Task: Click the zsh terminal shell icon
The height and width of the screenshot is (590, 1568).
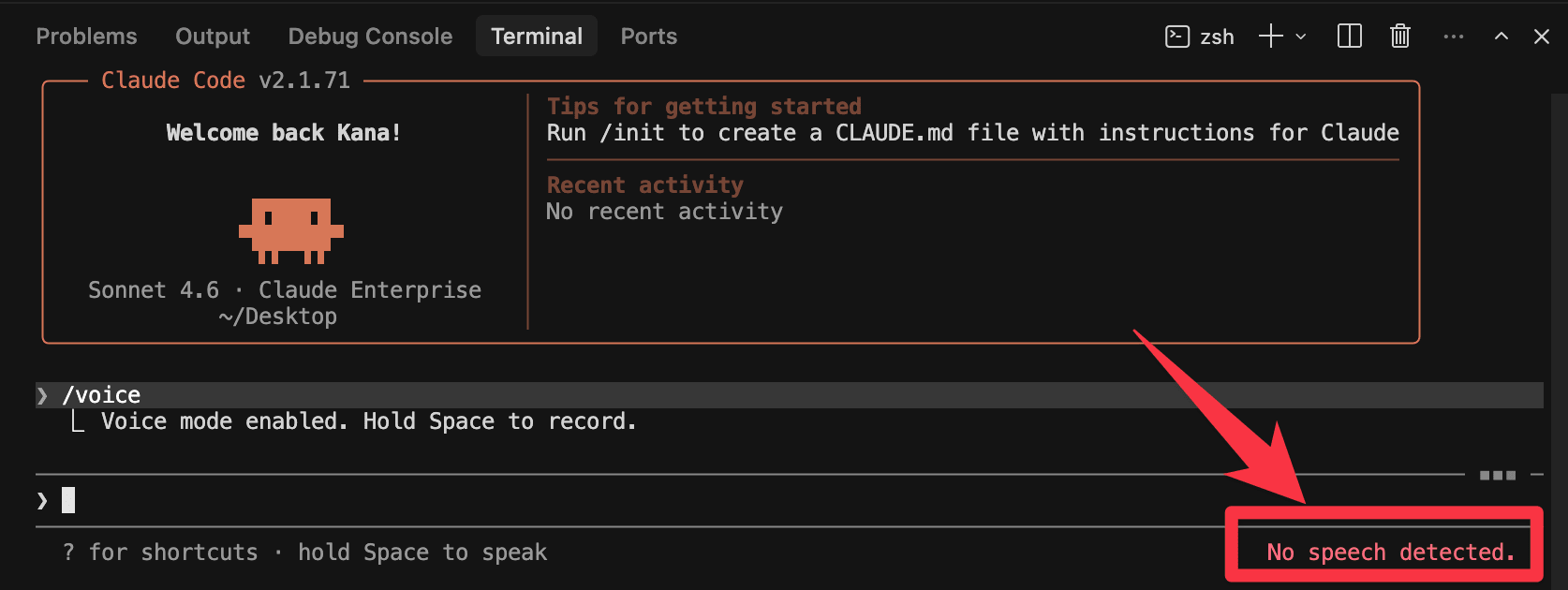Action: pos(1176,37)
